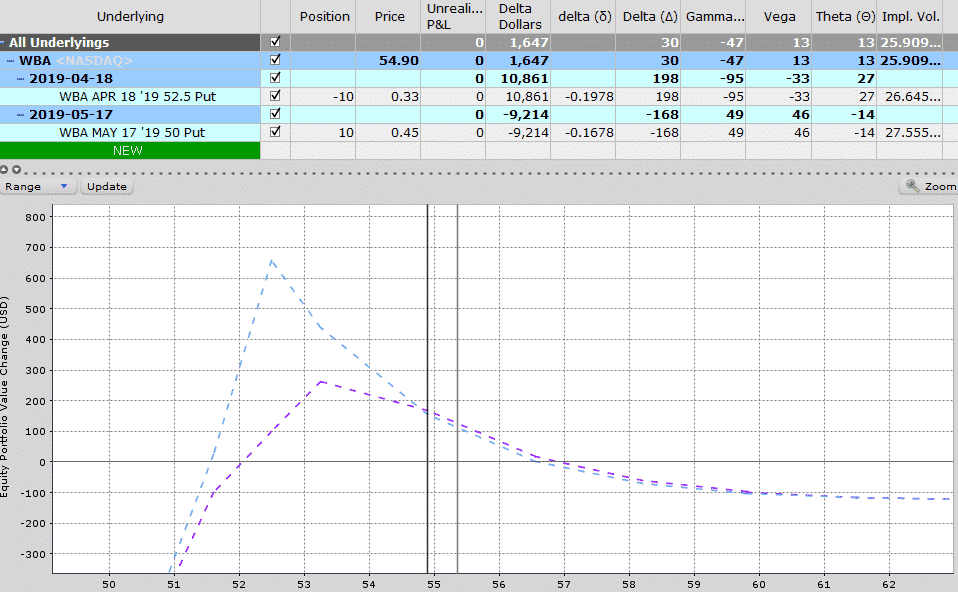This screenshot has height=592, width=958.
Task: Collapse the All Underlyings tree node
Action: coord(2,43)
